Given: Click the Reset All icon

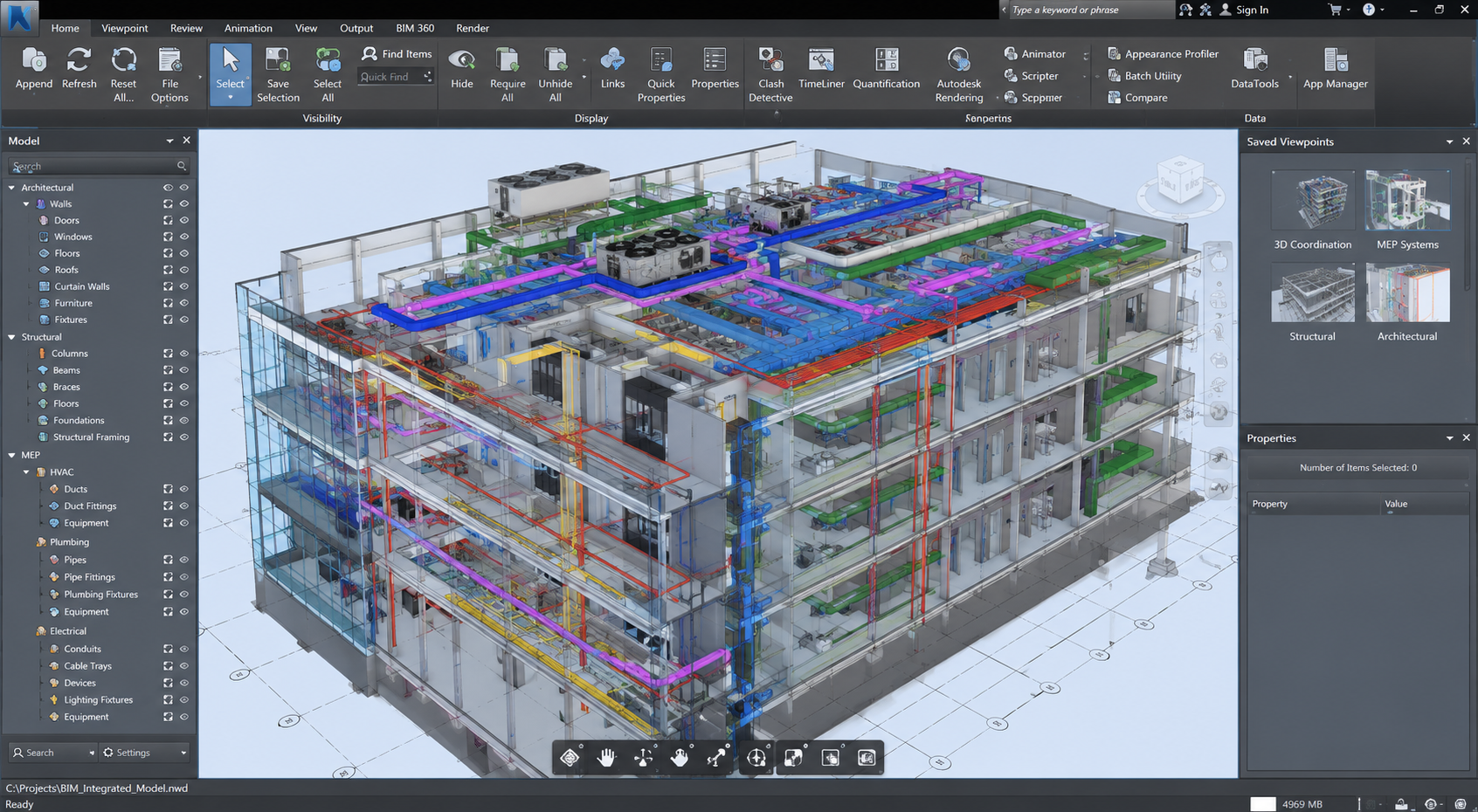Looking at the screenshot, I should coord(123,59).
